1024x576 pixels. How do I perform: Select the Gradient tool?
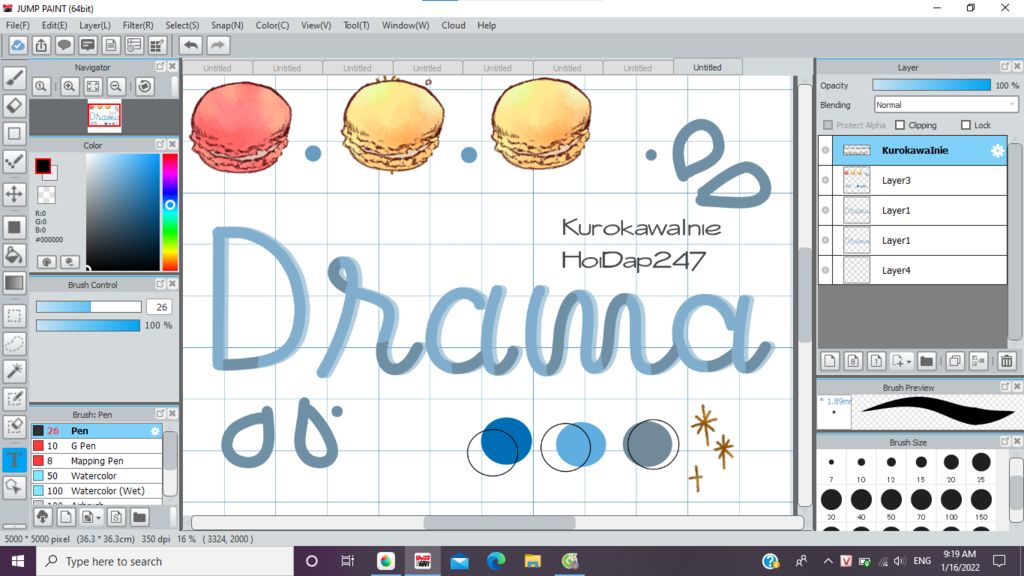(14, 283)
